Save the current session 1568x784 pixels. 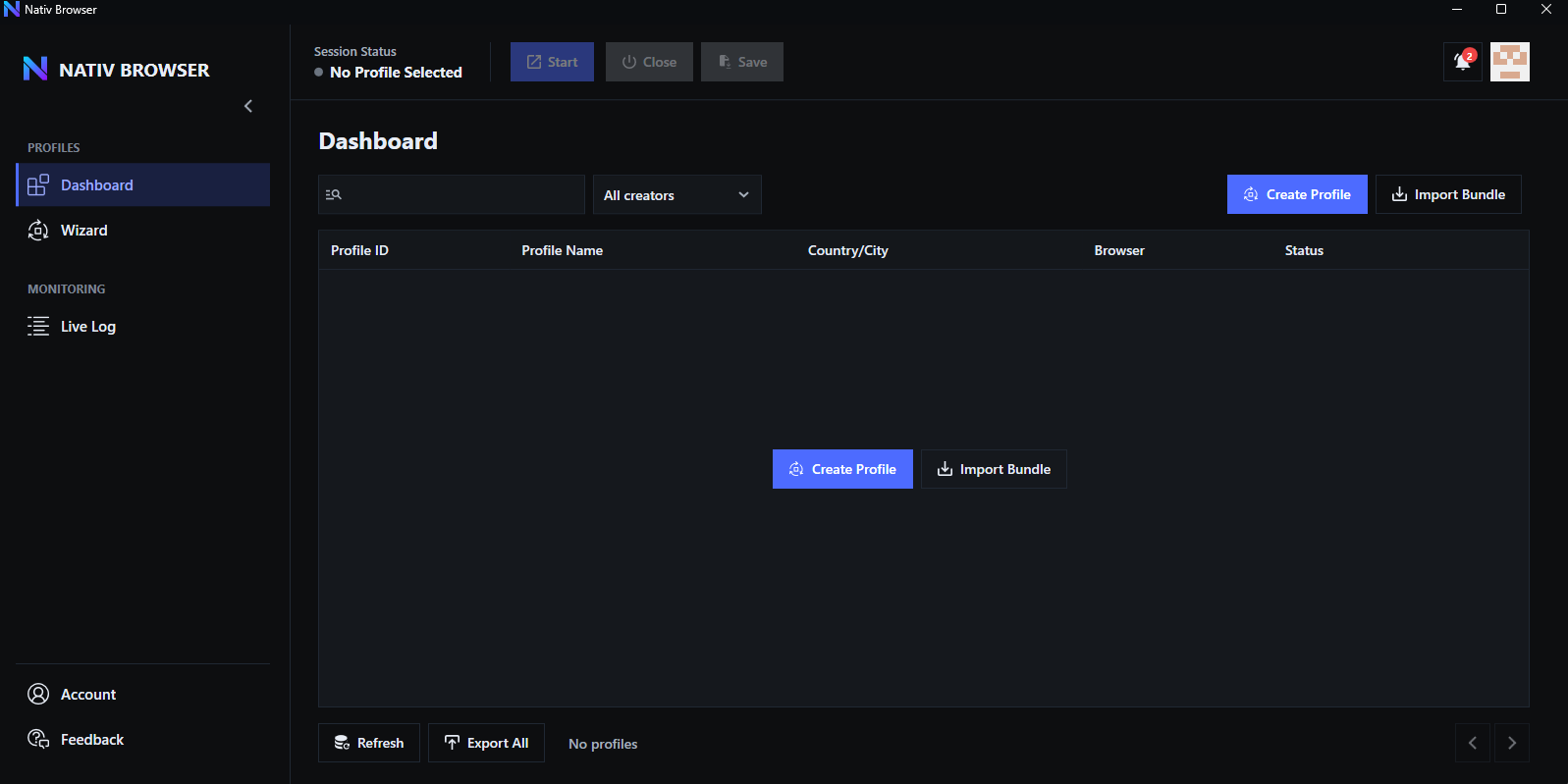[x=742, y=62]
